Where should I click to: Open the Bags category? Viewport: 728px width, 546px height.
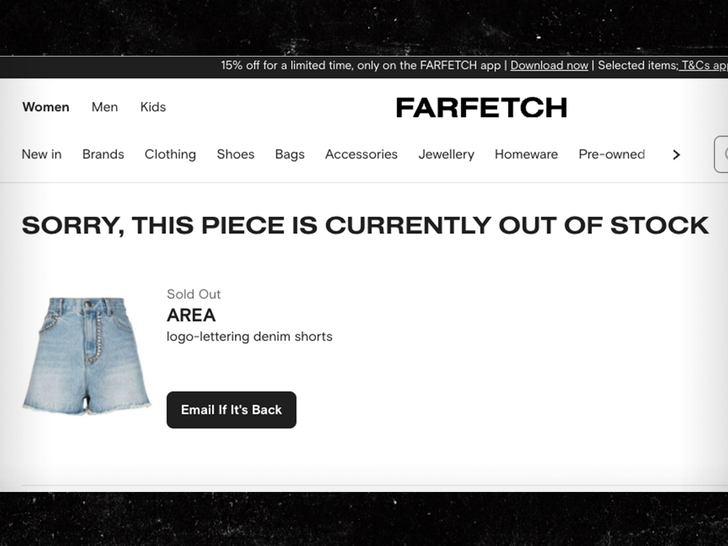tap(290, 154)
